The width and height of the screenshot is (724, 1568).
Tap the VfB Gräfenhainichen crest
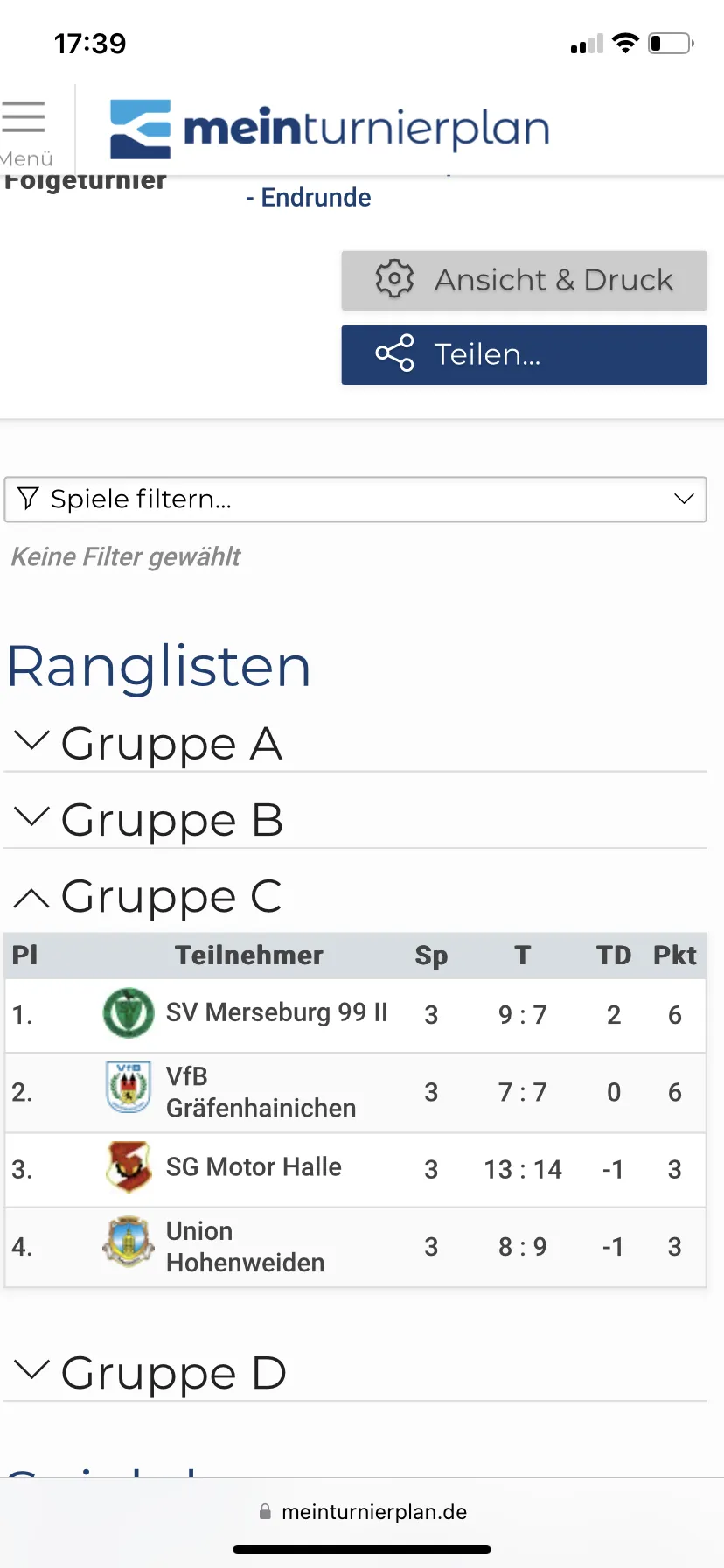129,1090
